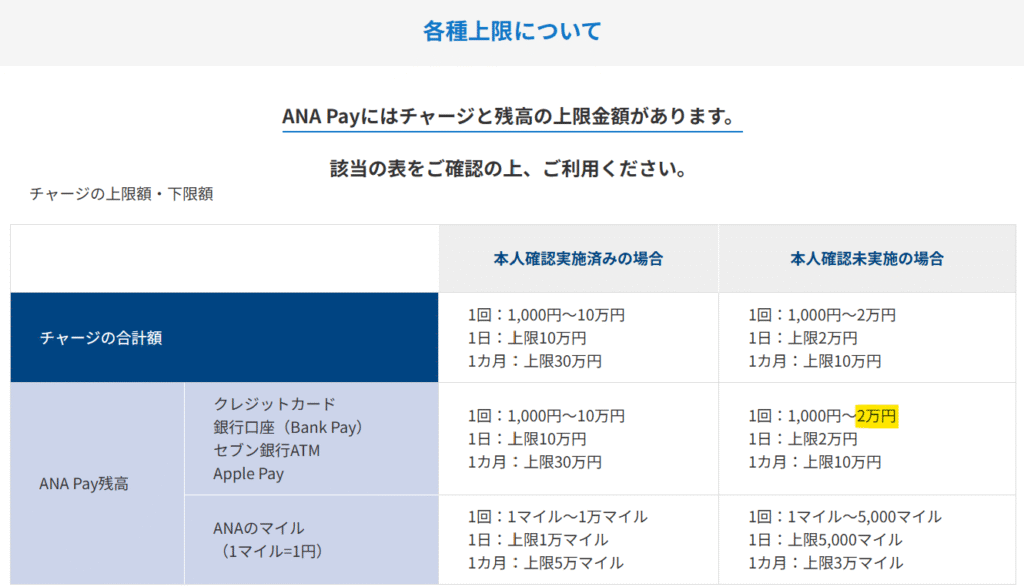Click the cell line "1回：1マイル〜5,000マイル"

(845, 517)
